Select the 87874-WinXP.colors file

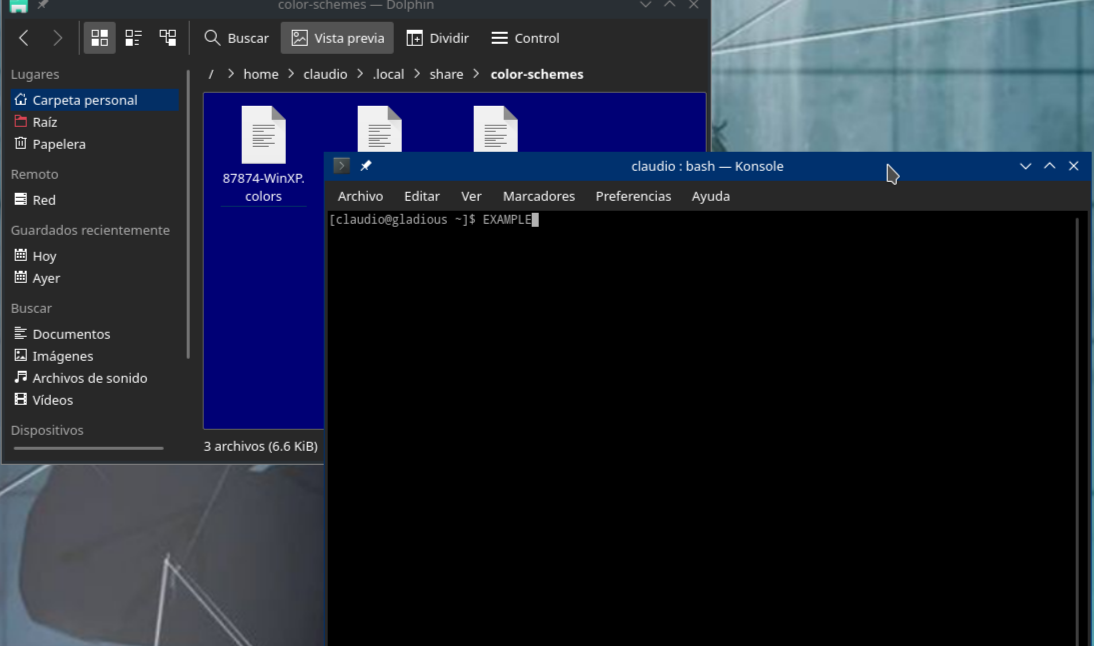[264, 155]
